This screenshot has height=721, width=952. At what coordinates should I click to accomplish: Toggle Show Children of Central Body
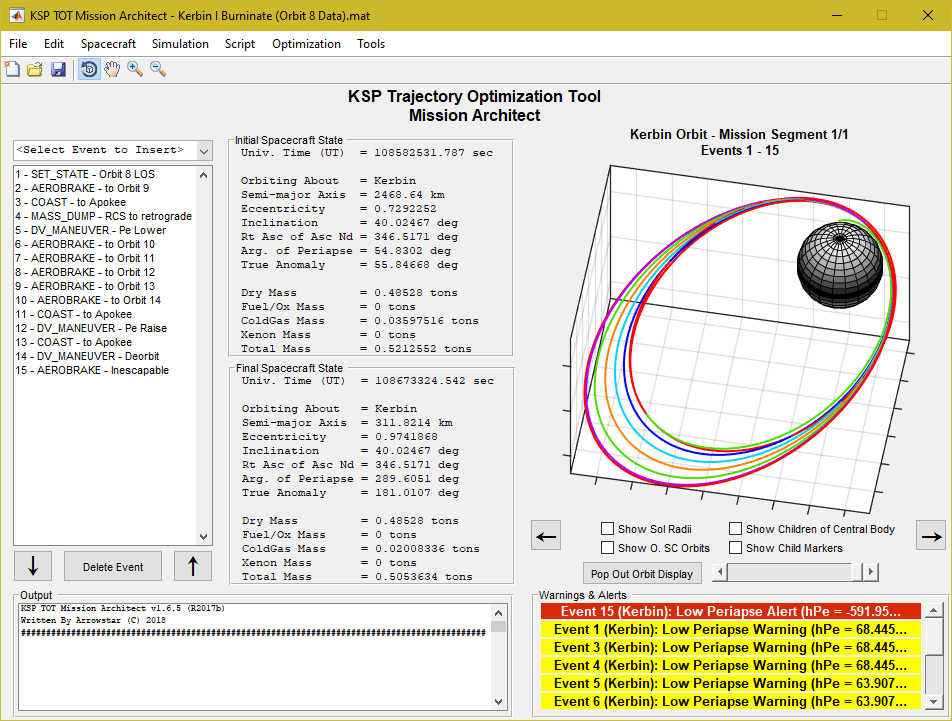point(735,529)
